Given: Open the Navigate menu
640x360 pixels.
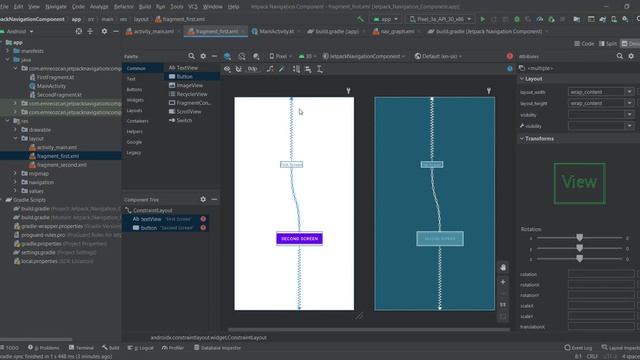Looking at the screenshot, I should (56, 7).
